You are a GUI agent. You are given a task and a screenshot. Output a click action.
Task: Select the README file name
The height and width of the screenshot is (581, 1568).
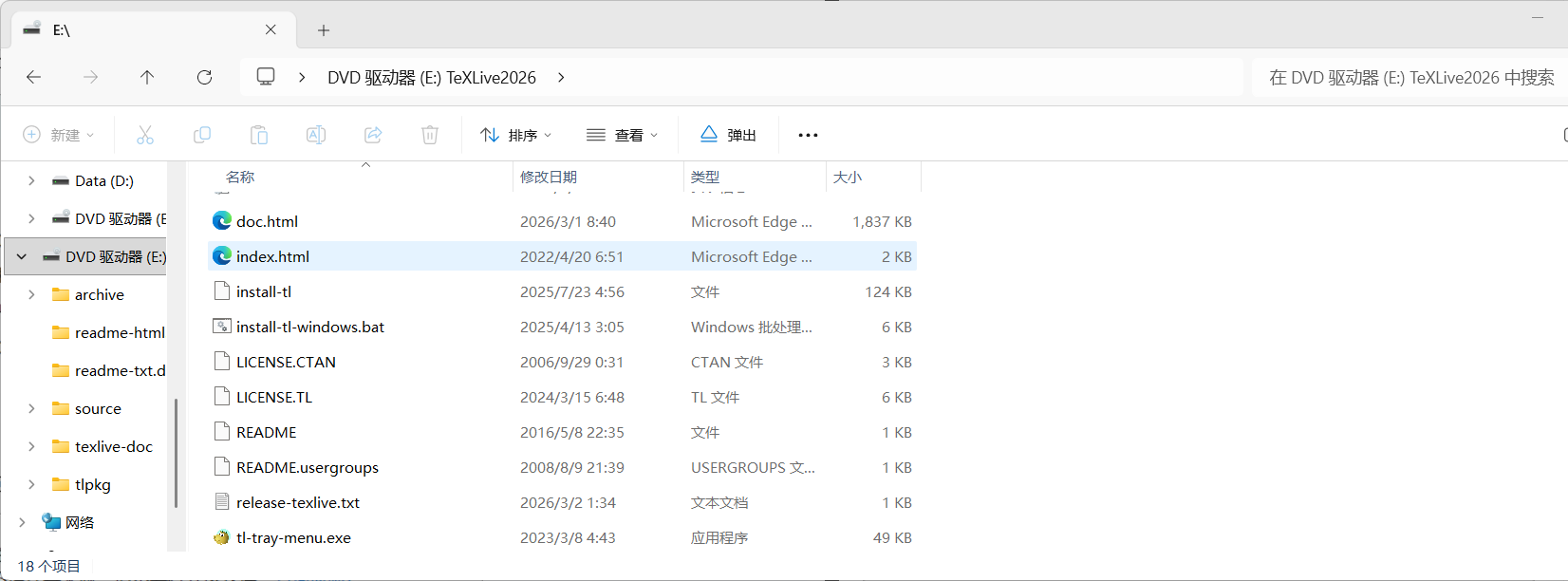(x=267, y=432)
